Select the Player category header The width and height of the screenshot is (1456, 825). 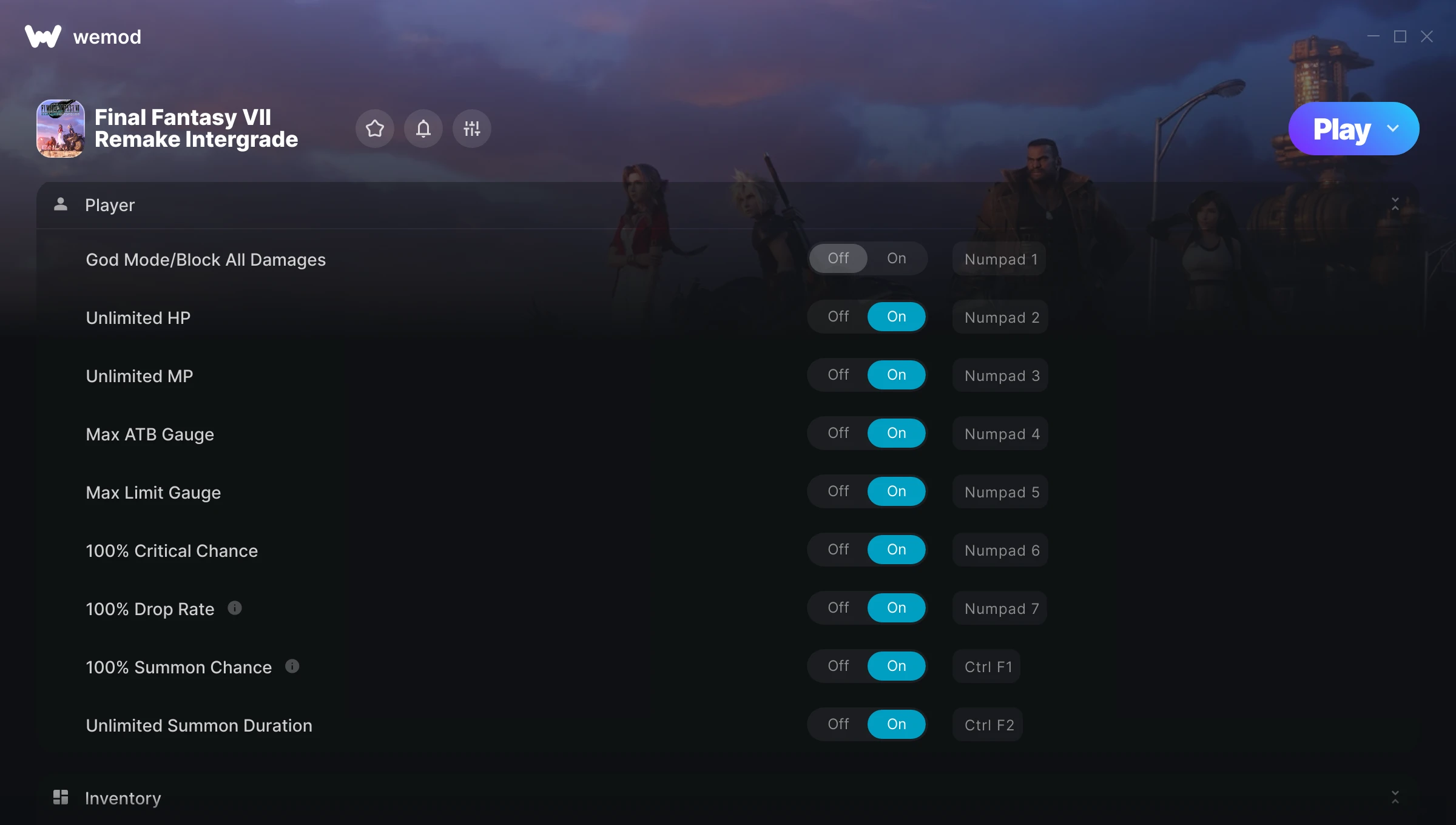coord(728,205)
